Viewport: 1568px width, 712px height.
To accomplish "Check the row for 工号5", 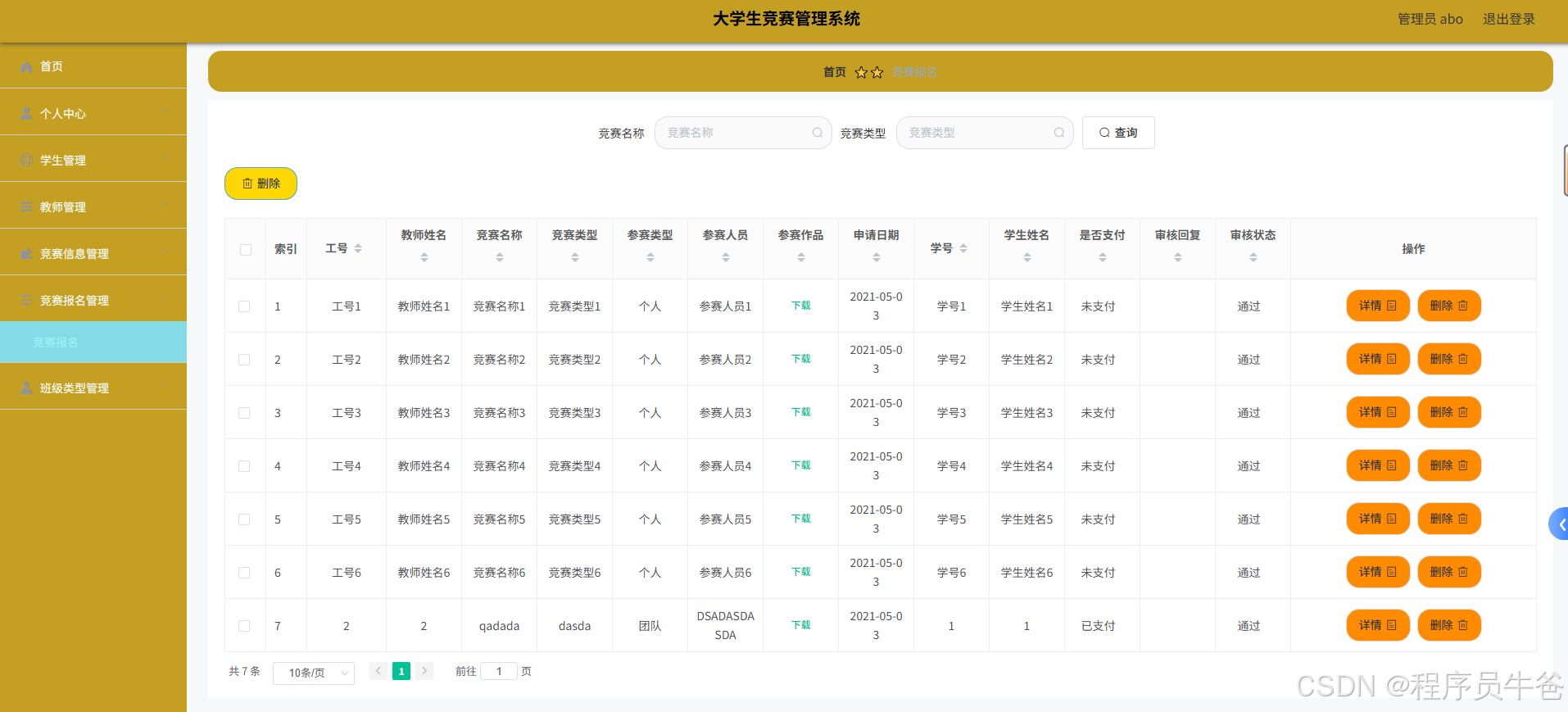I will (244, 519).
